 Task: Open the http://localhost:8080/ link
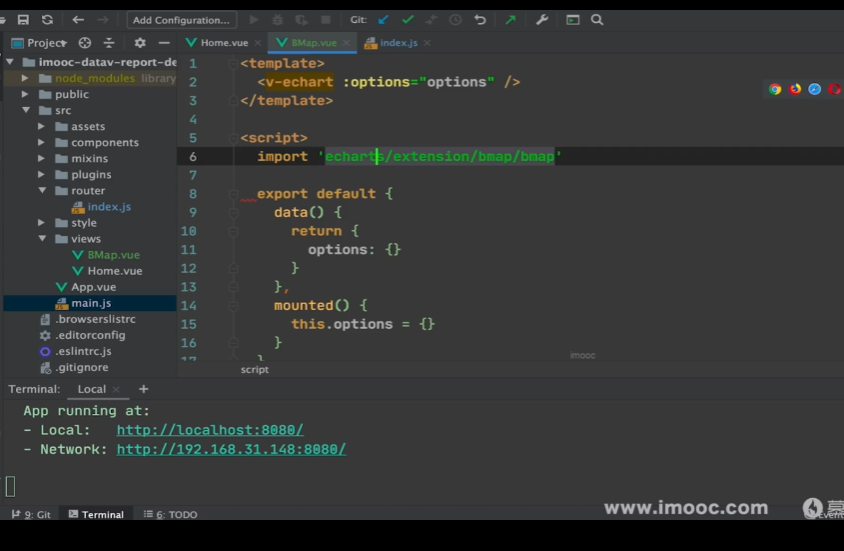[210, 430]
